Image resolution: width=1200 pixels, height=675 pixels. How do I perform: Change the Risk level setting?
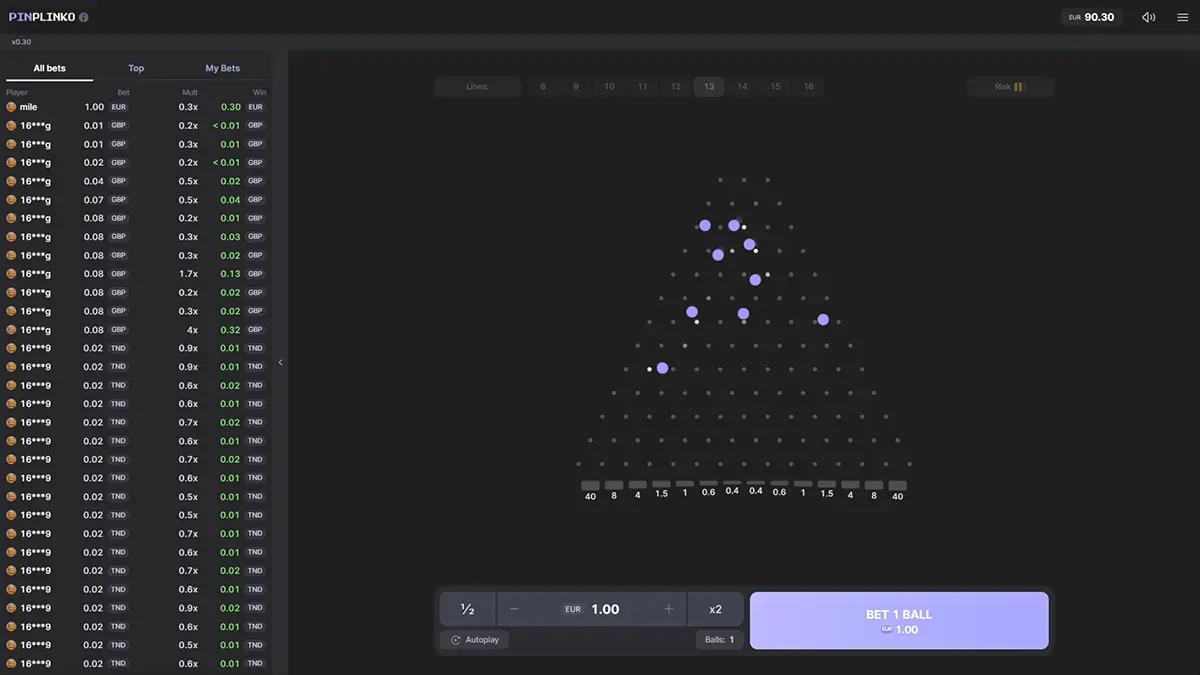(1010, 87)
